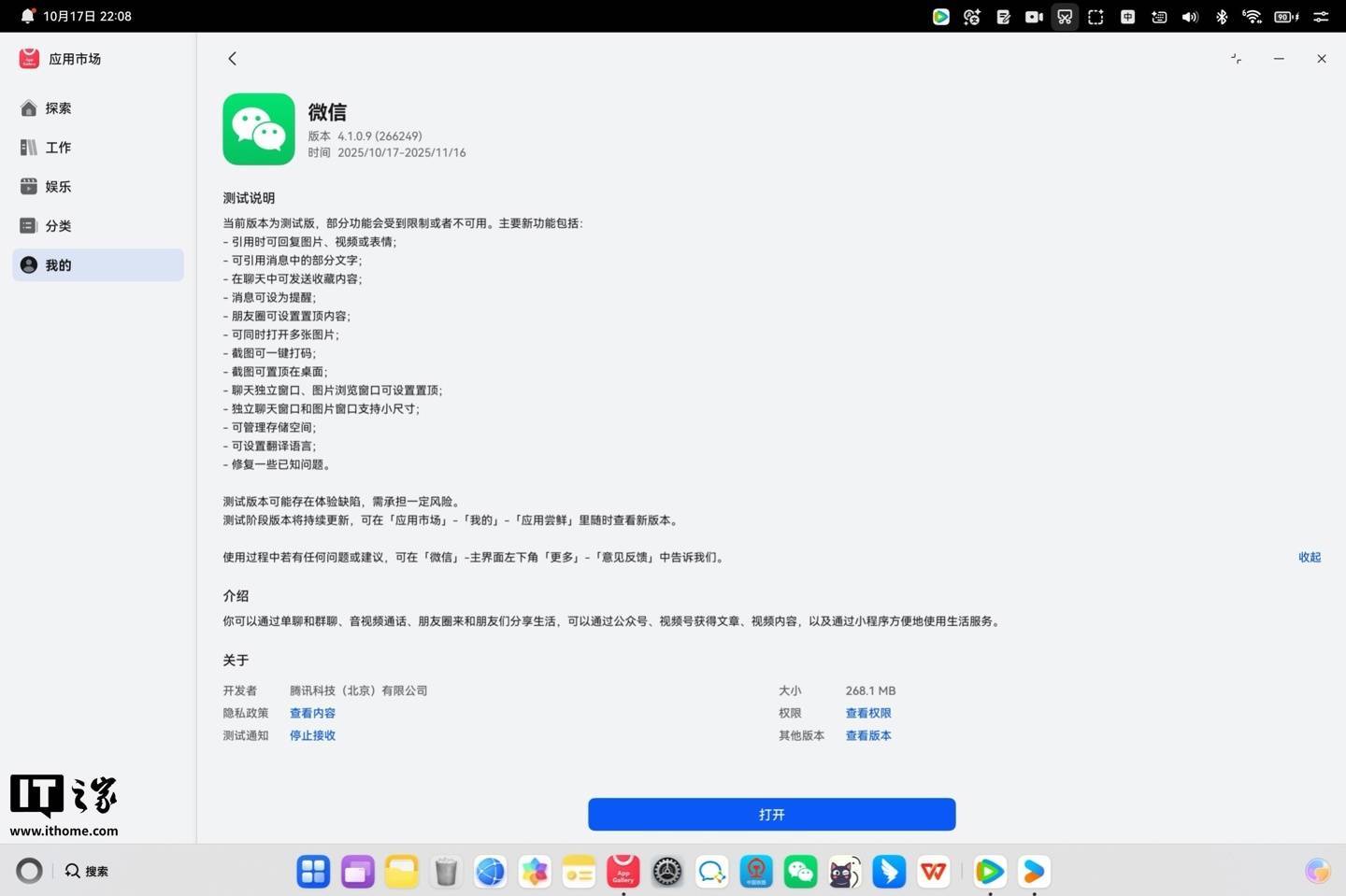Click the Bluetooth icon in the status bar
1346x896 pixels.
1222,16
